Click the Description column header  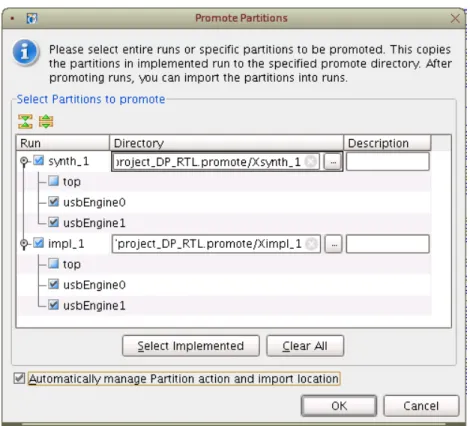pos(387,143)
